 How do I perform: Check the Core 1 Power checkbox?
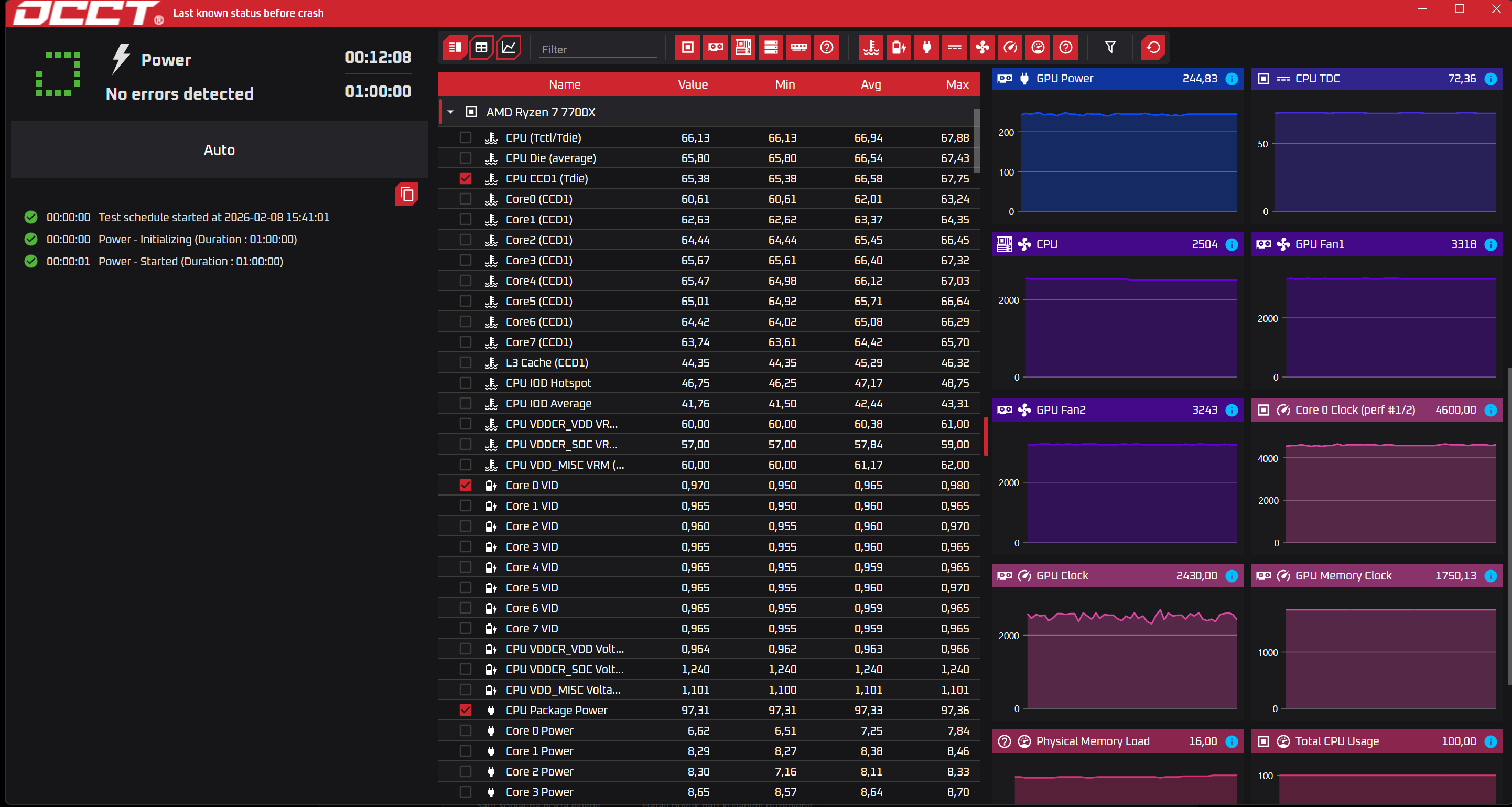(x=466, y=751)
